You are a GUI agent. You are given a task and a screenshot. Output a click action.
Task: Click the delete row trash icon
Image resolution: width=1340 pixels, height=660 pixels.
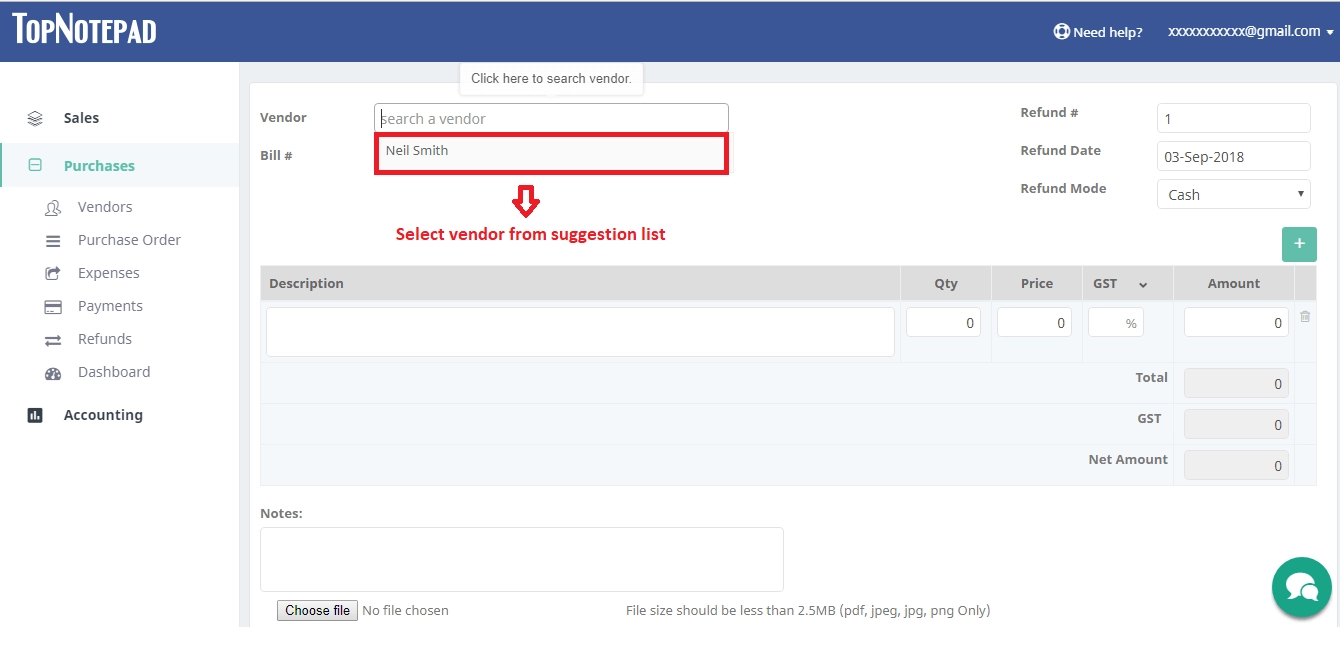point(1305,316)
